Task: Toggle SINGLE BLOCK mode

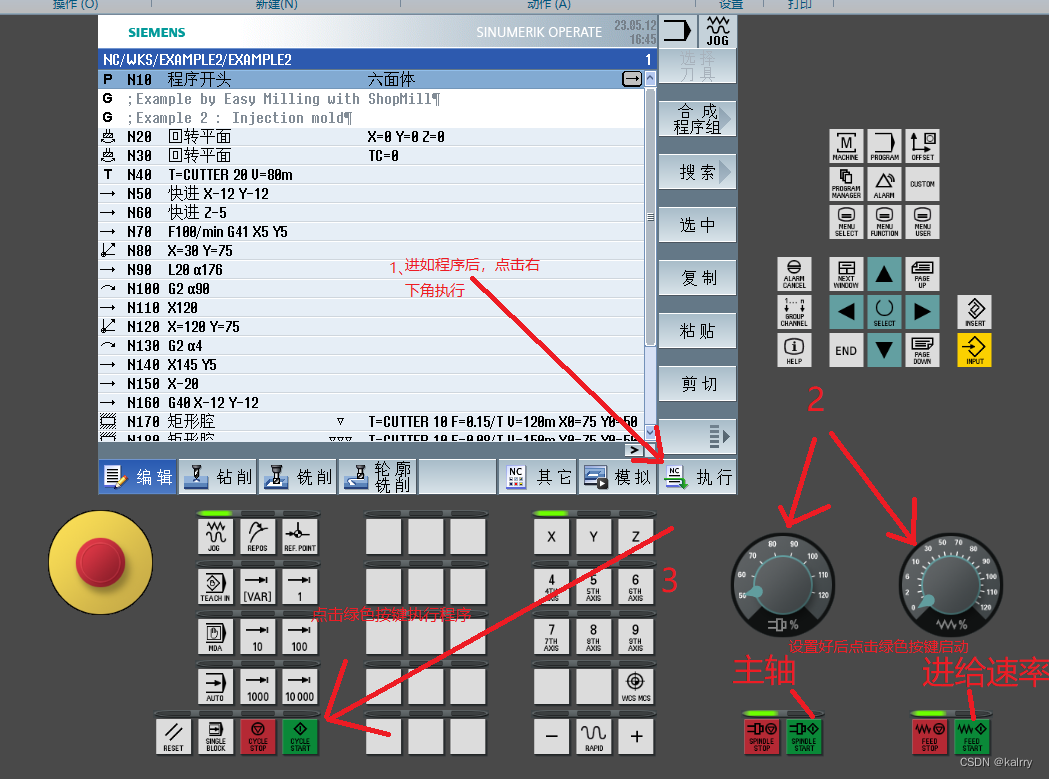Action: [215, 737]
